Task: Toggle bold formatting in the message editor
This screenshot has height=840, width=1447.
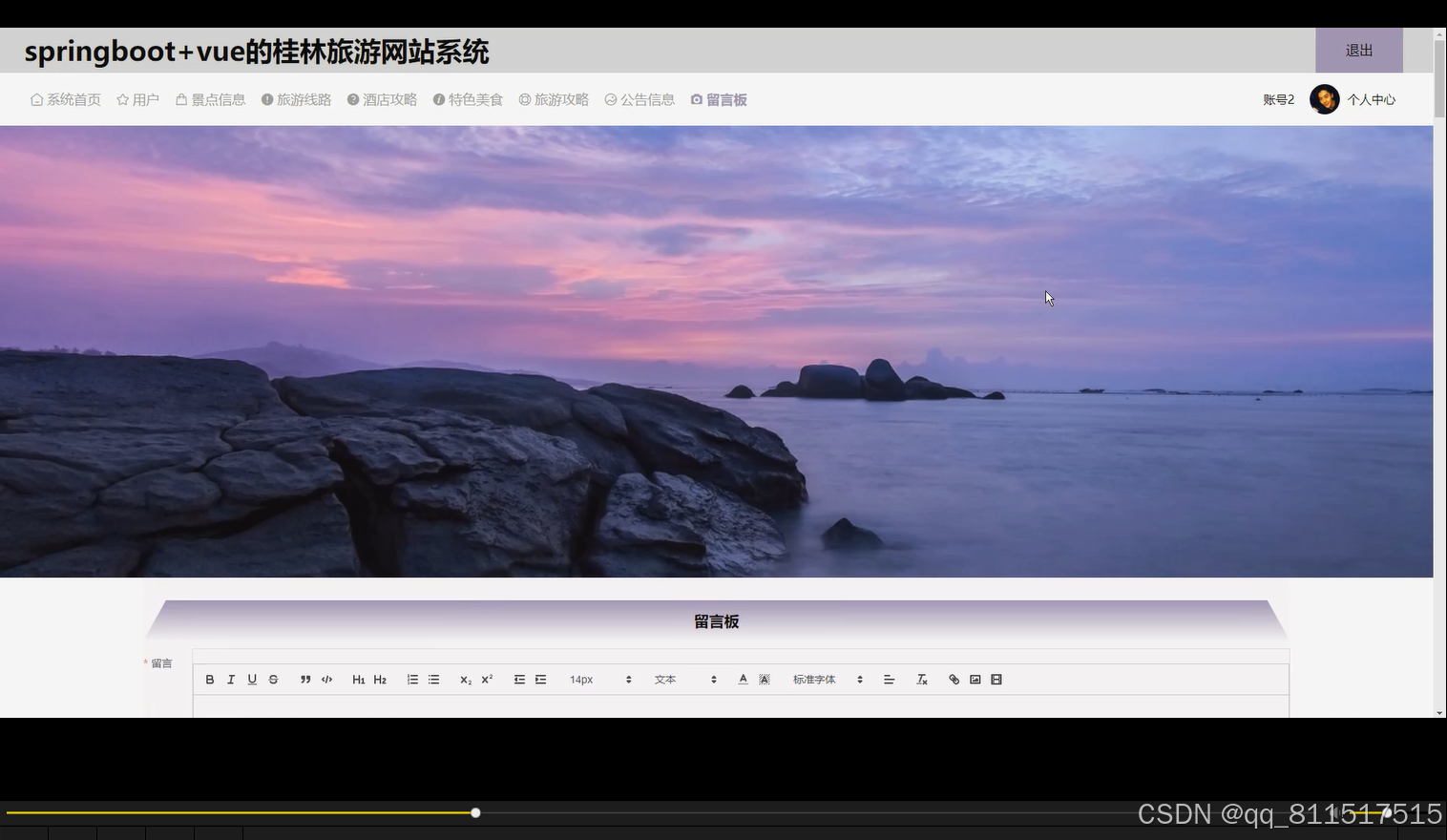Action: click(x=210, y=679)
